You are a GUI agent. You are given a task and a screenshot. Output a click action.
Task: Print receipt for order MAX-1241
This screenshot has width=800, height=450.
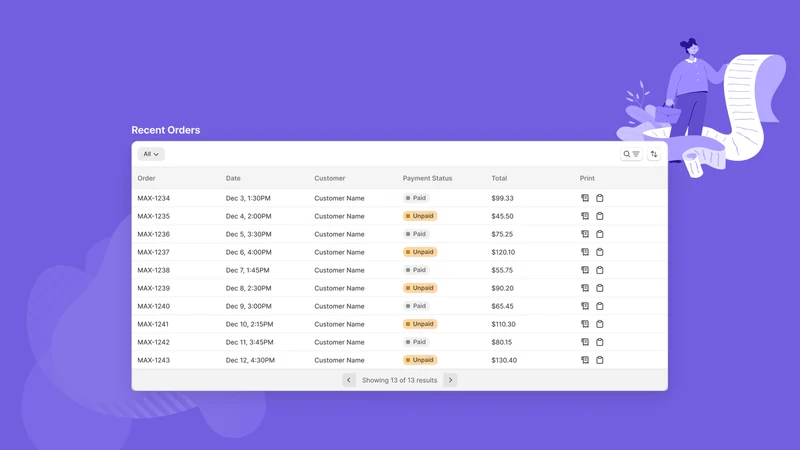pyautogui.click(x=585, y=324)
